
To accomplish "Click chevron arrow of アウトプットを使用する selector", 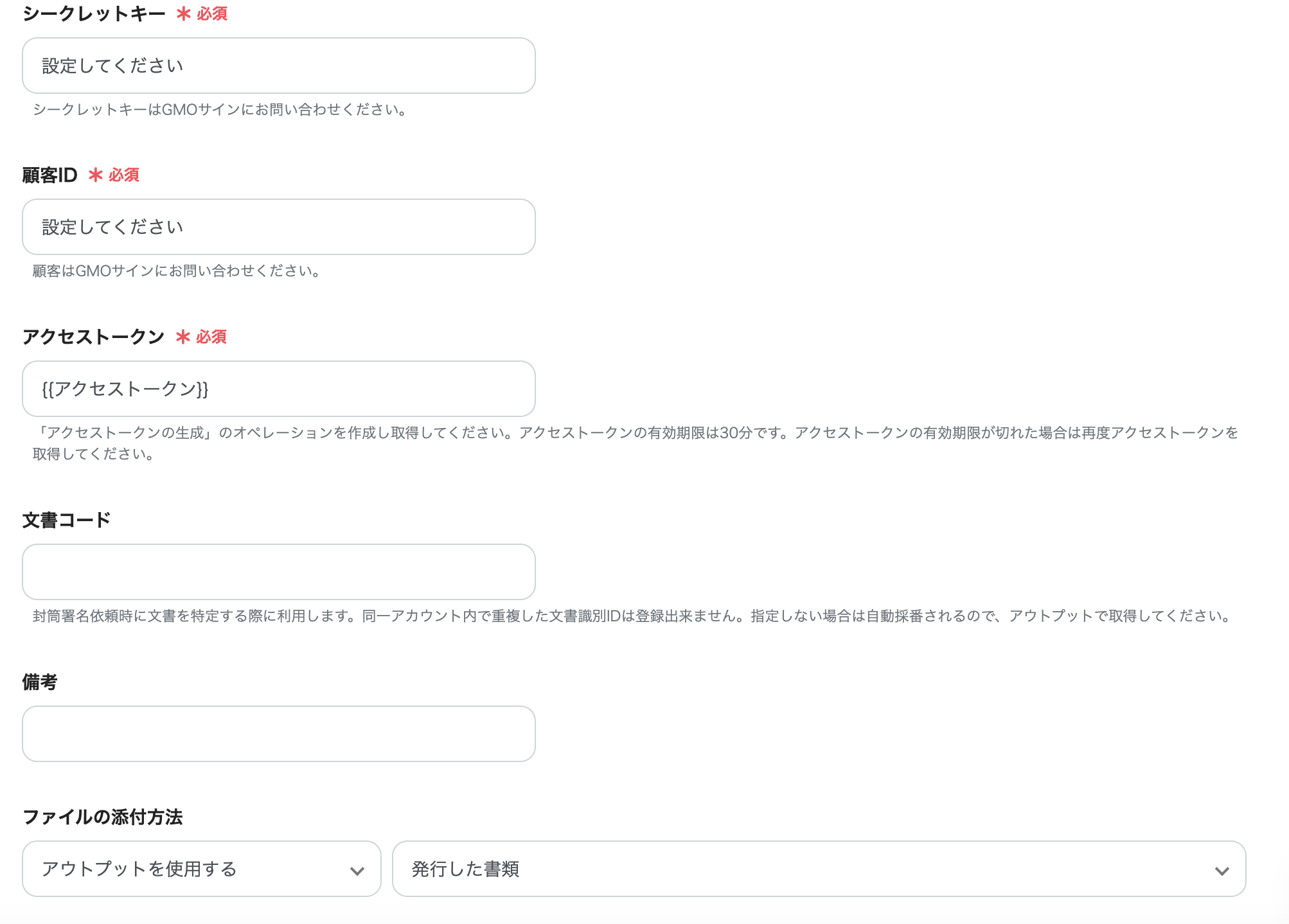I will (357, 871).
